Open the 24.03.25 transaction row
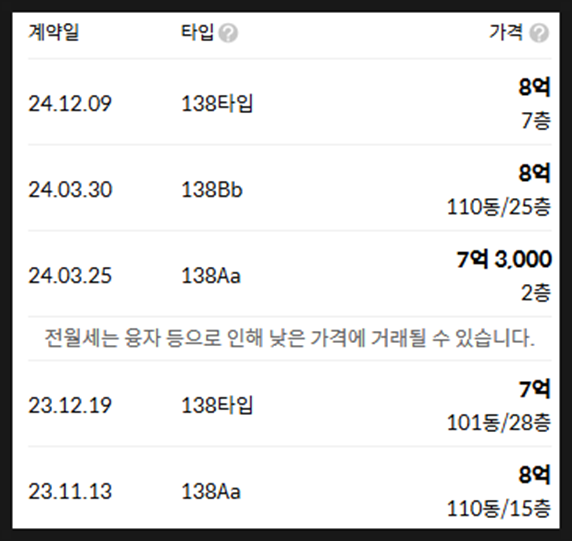Viewport: 572px width, 541px height. [290, 274]
